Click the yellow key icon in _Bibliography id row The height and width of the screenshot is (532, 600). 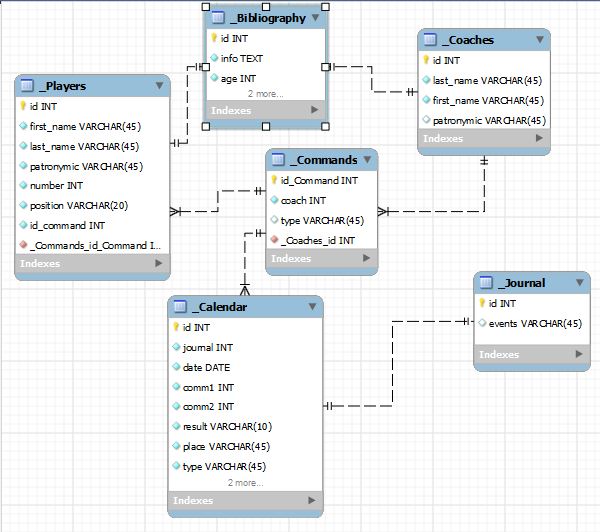click(x=214, y=38)
